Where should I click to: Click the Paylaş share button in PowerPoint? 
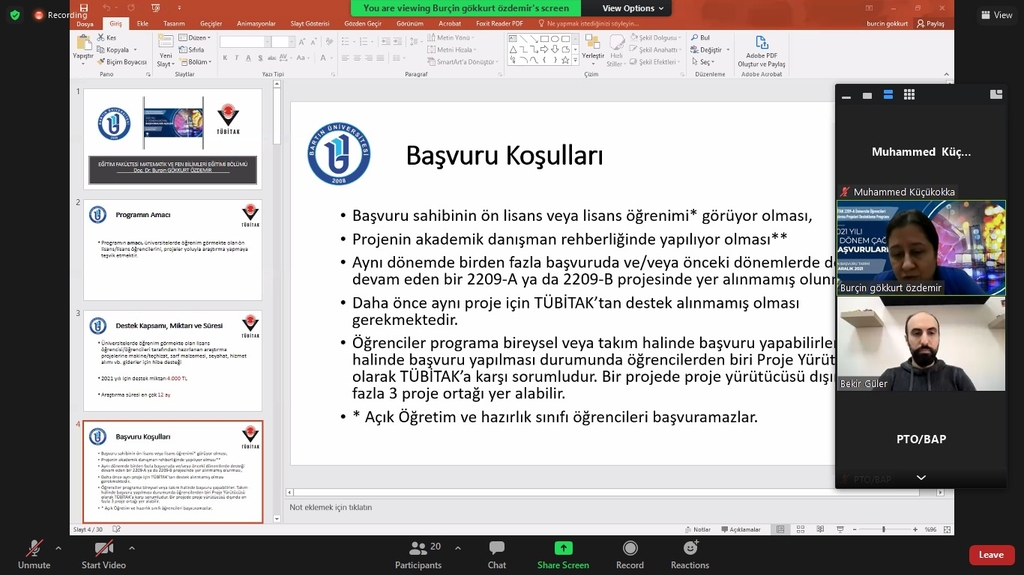point(931,24)
